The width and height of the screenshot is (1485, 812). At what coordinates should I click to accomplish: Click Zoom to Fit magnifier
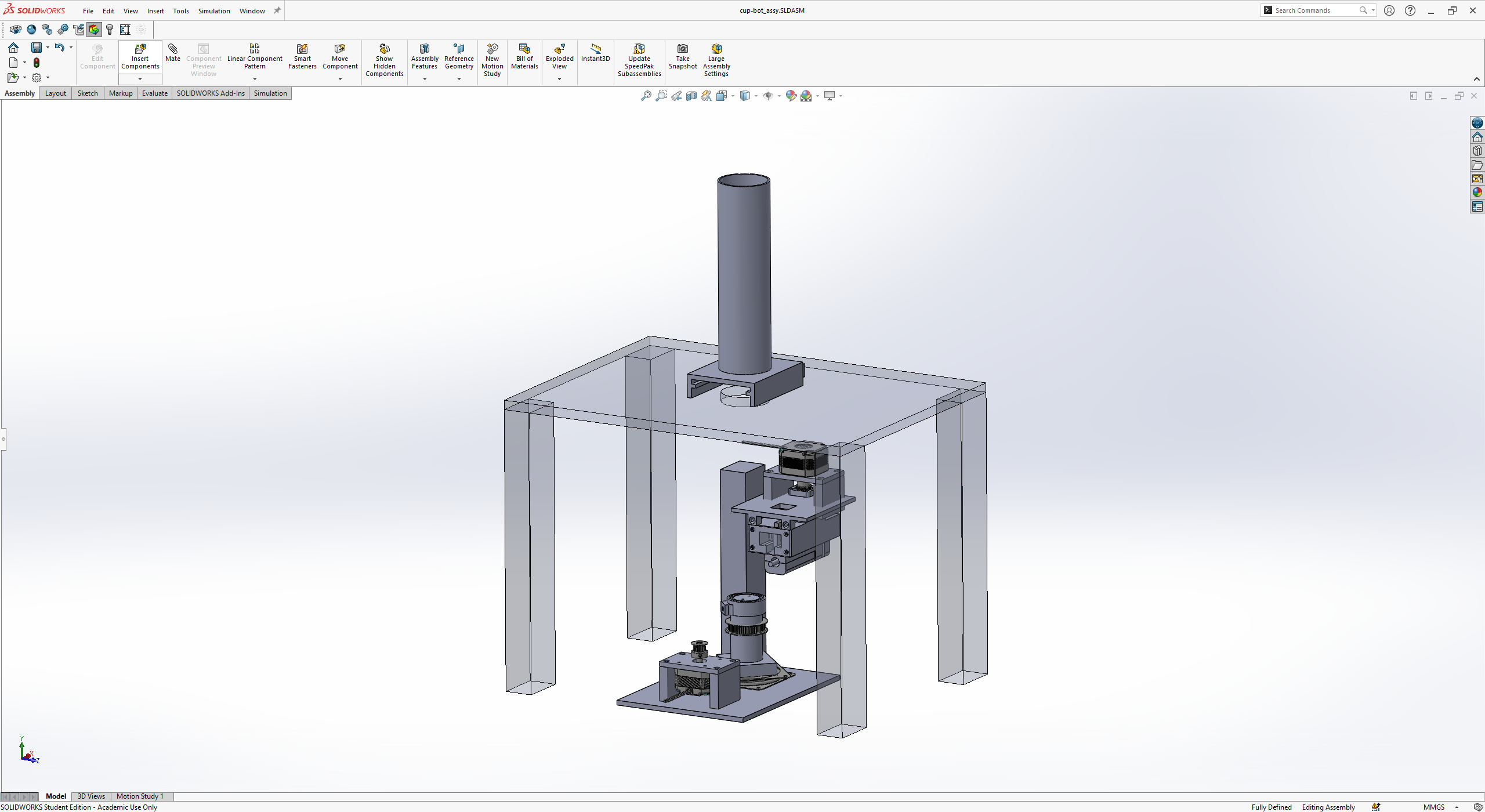[646, 96]
